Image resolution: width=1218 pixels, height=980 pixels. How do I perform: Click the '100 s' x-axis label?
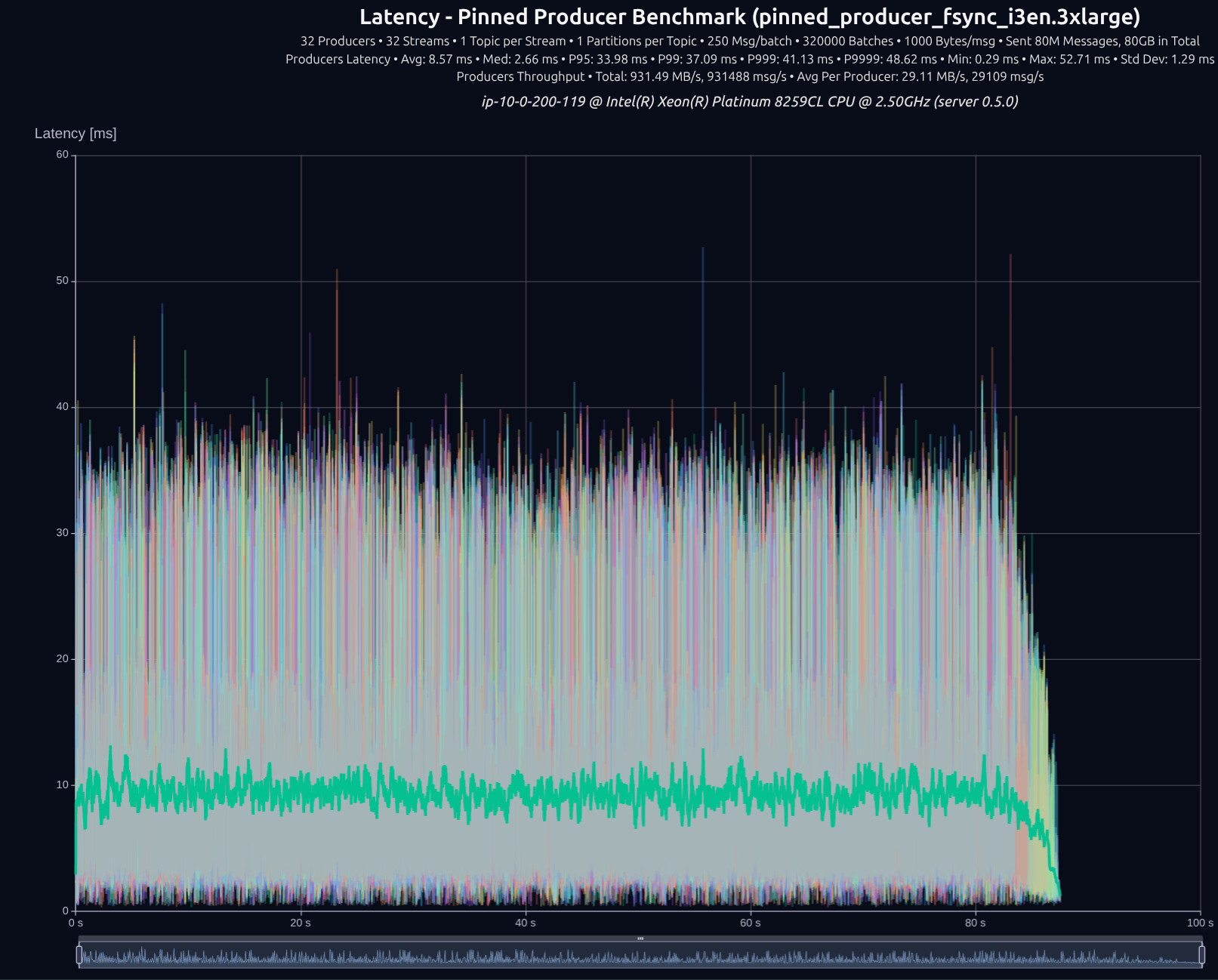tap(1199, 923)
